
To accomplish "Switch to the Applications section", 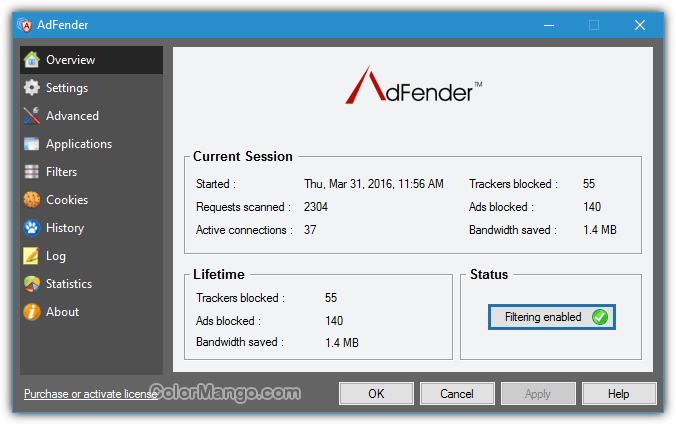I will (x=91, y=144).
